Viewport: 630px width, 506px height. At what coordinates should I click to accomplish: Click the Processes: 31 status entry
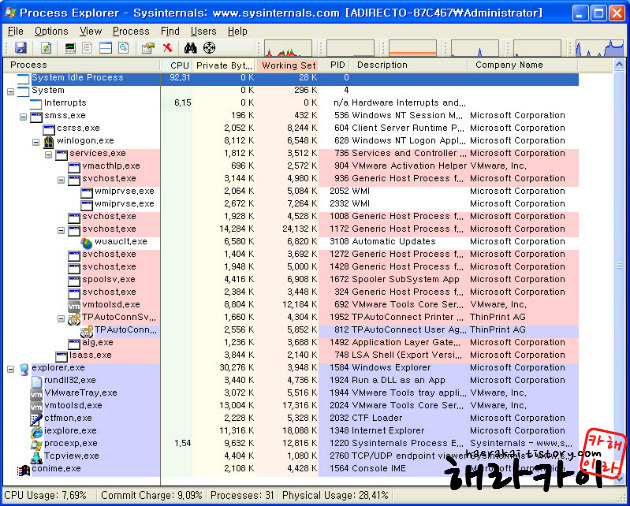pos(242,496)
